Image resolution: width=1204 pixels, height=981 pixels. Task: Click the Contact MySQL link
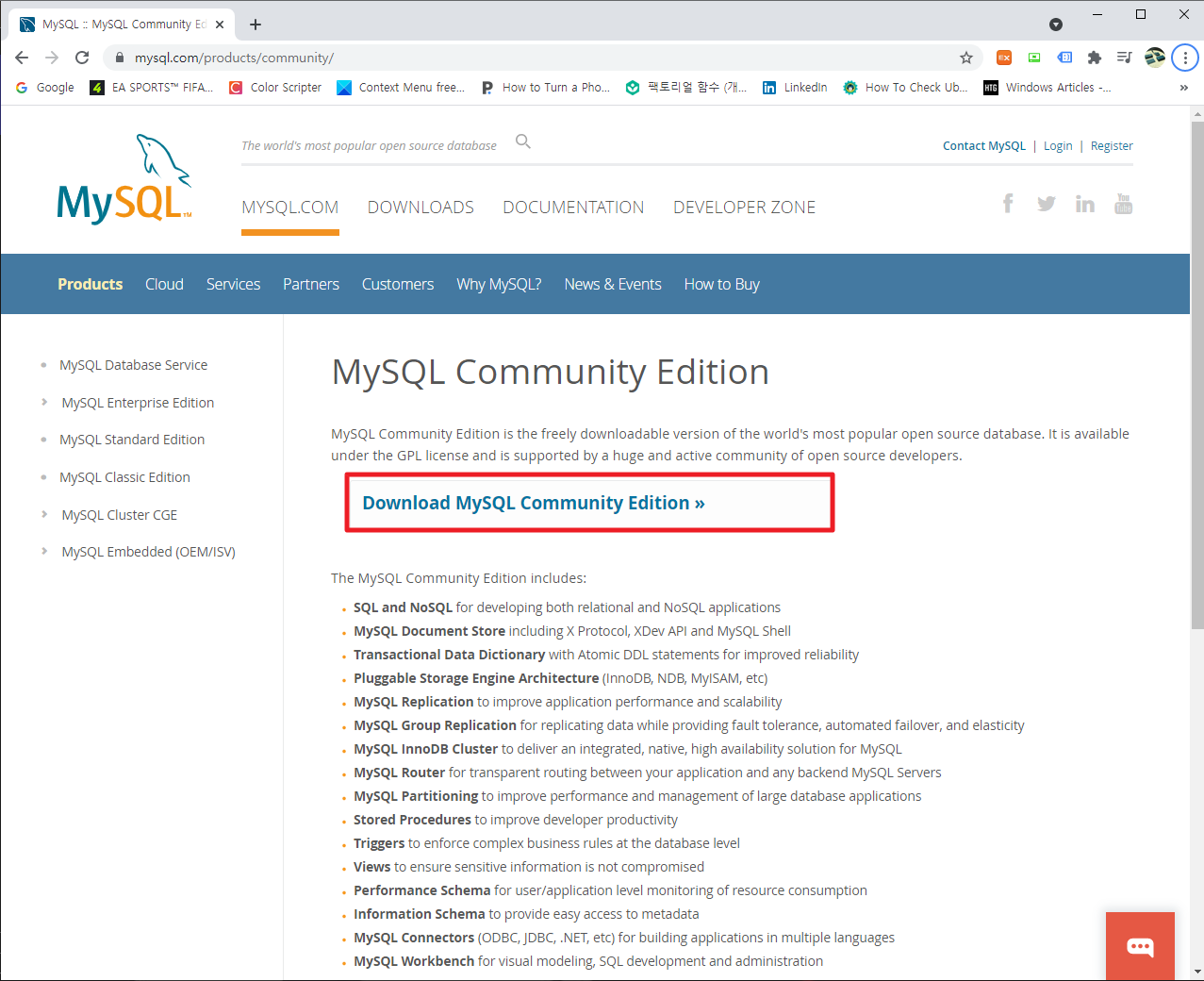[x=984, y=146]
